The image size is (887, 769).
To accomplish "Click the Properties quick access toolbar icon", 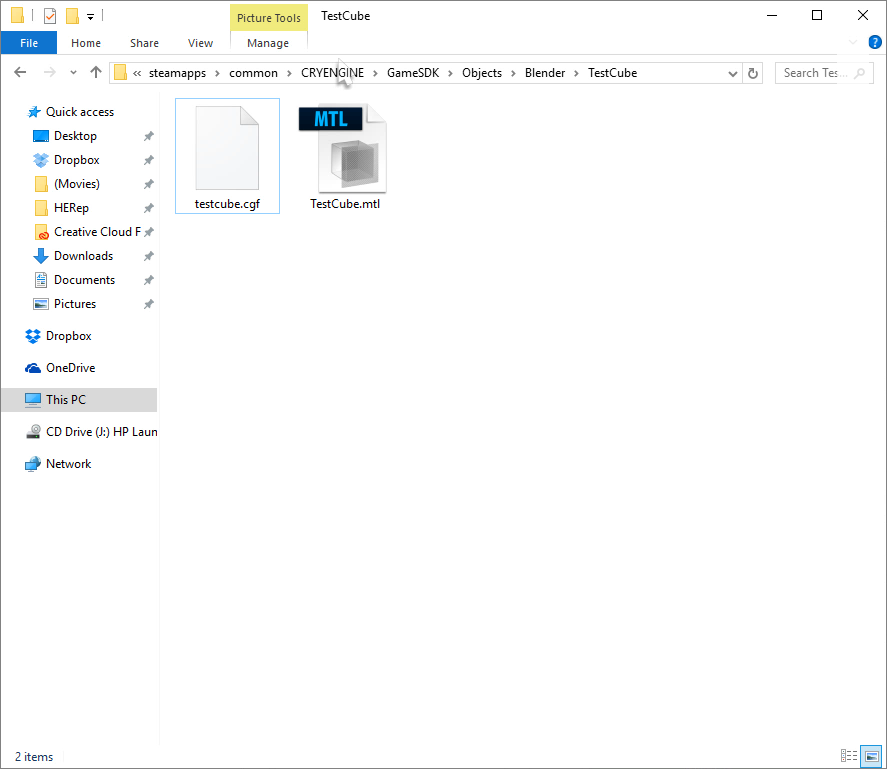I will tap(50, 16).
